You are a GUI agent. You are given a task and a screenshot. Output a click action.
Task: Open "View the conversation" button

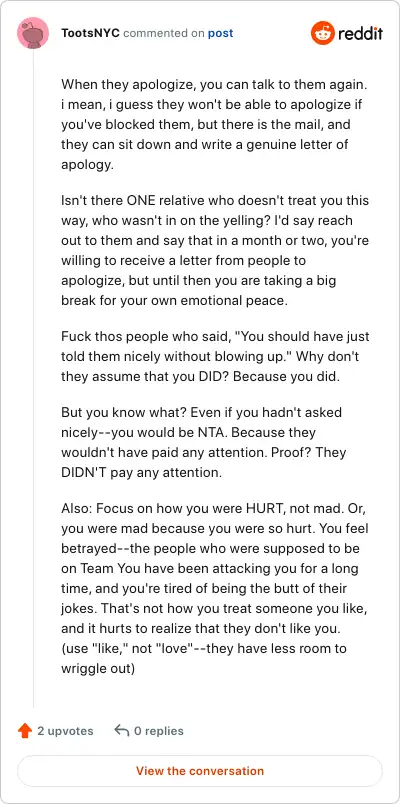pos(200,771)
